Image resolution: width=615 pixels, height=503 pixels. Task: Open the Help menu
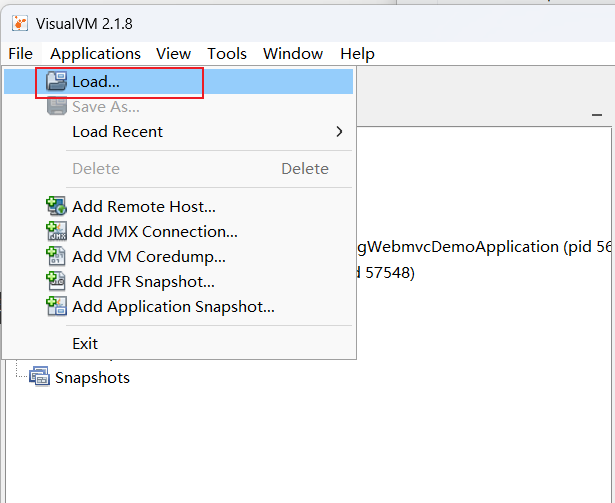click(x=357, y=54)
